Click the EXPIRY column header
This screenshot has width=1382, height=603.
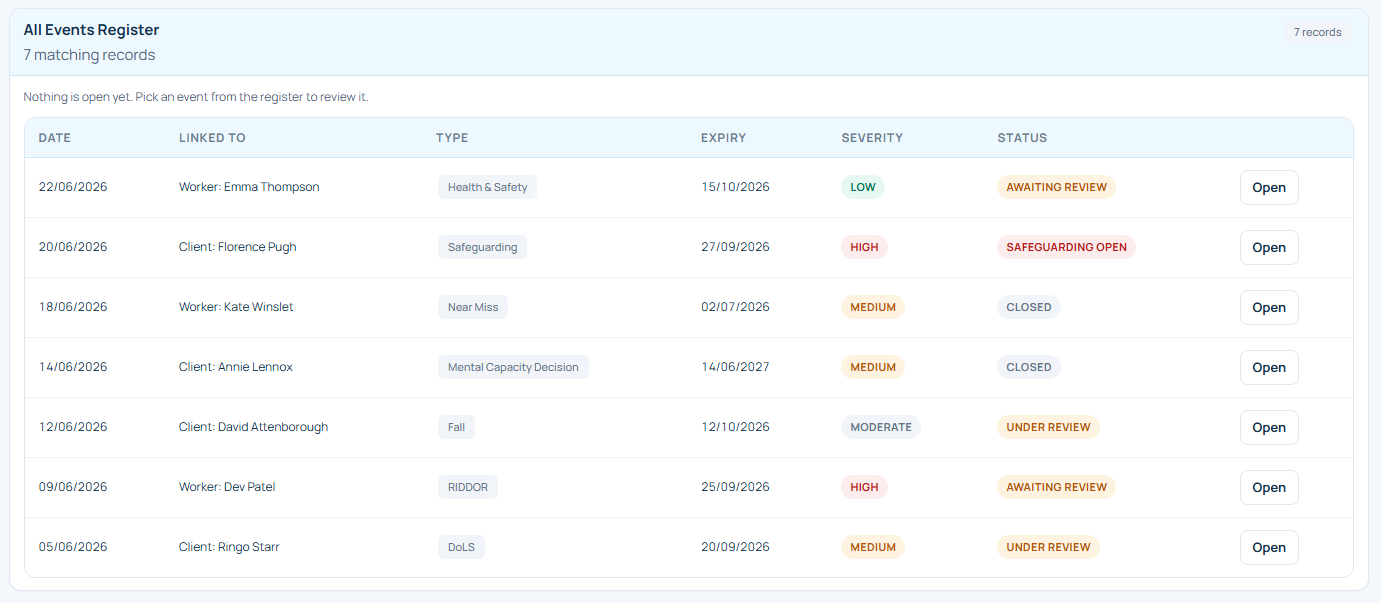click(723, 138)
